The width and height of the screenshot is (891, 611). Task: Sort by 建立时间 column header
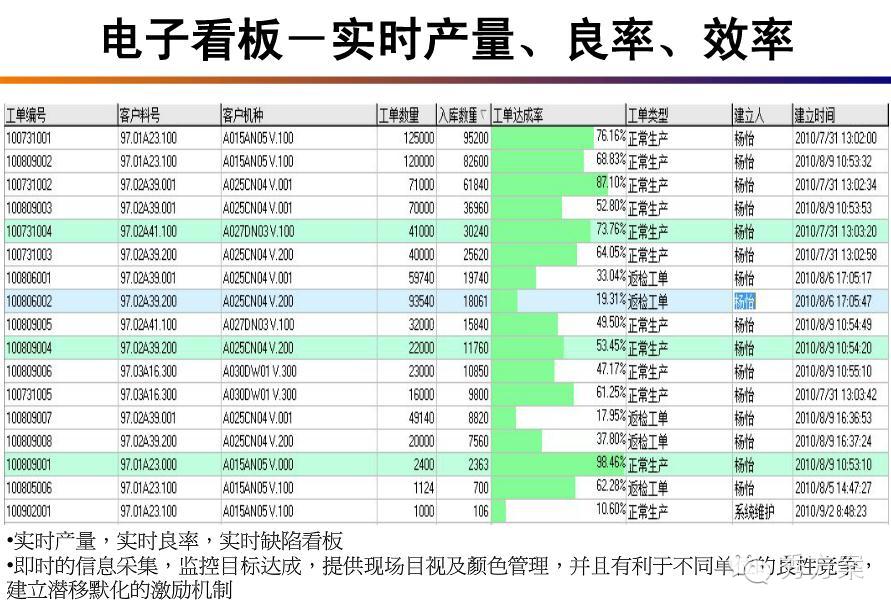(815, 115)
